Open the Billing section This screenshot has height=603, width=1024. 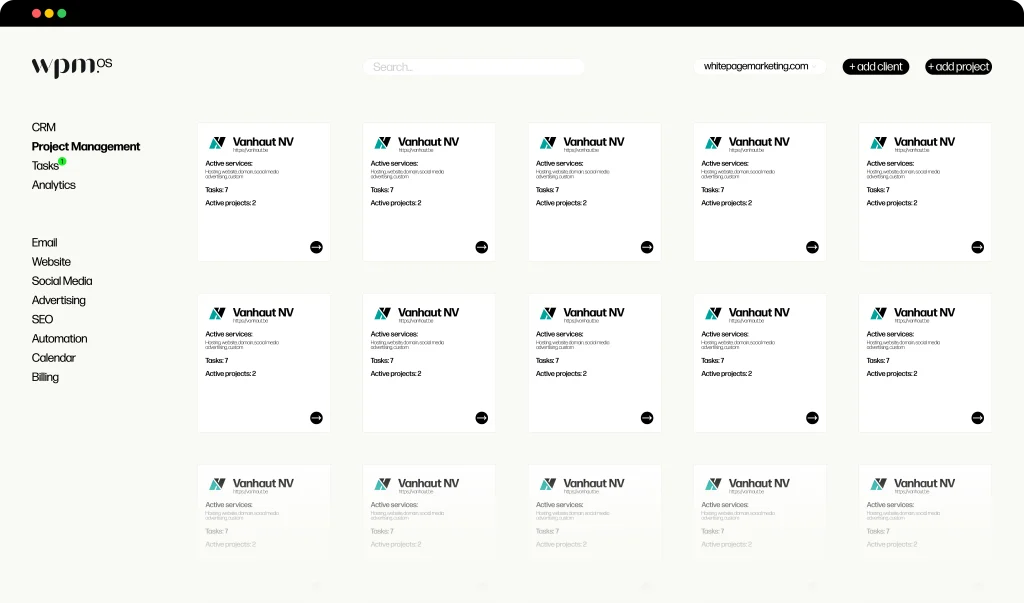(x=45, y=377)
